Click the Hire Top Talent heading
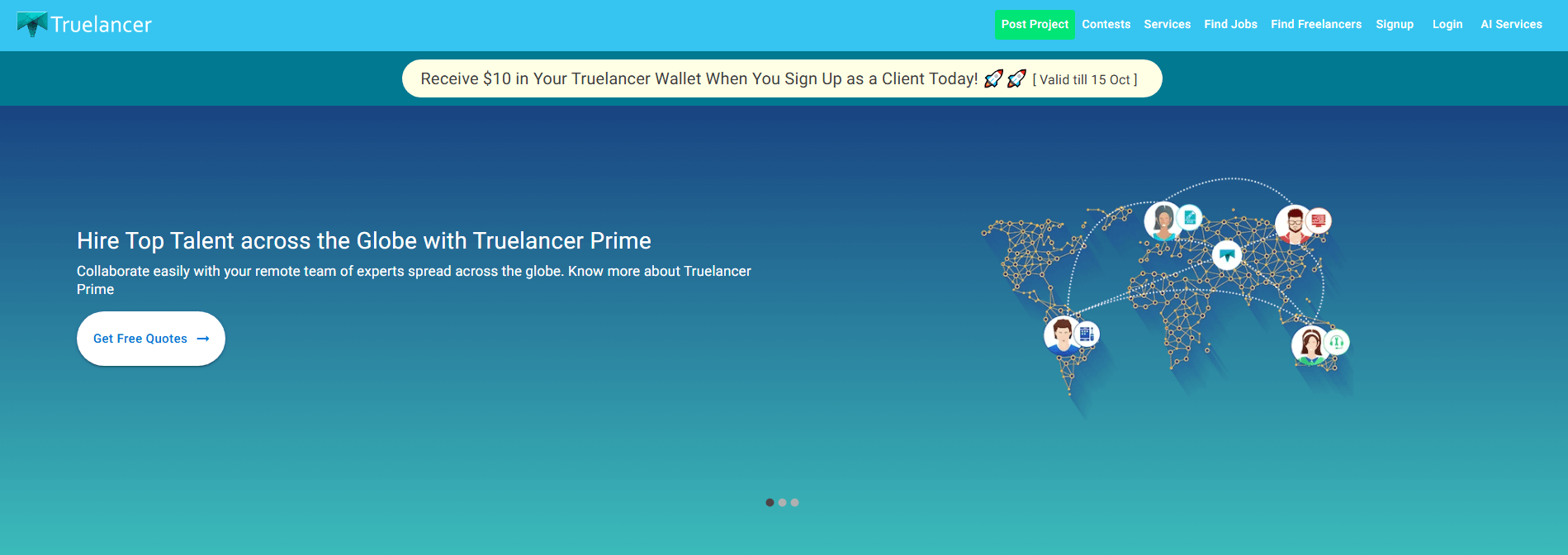 click(x=364, y=240)
